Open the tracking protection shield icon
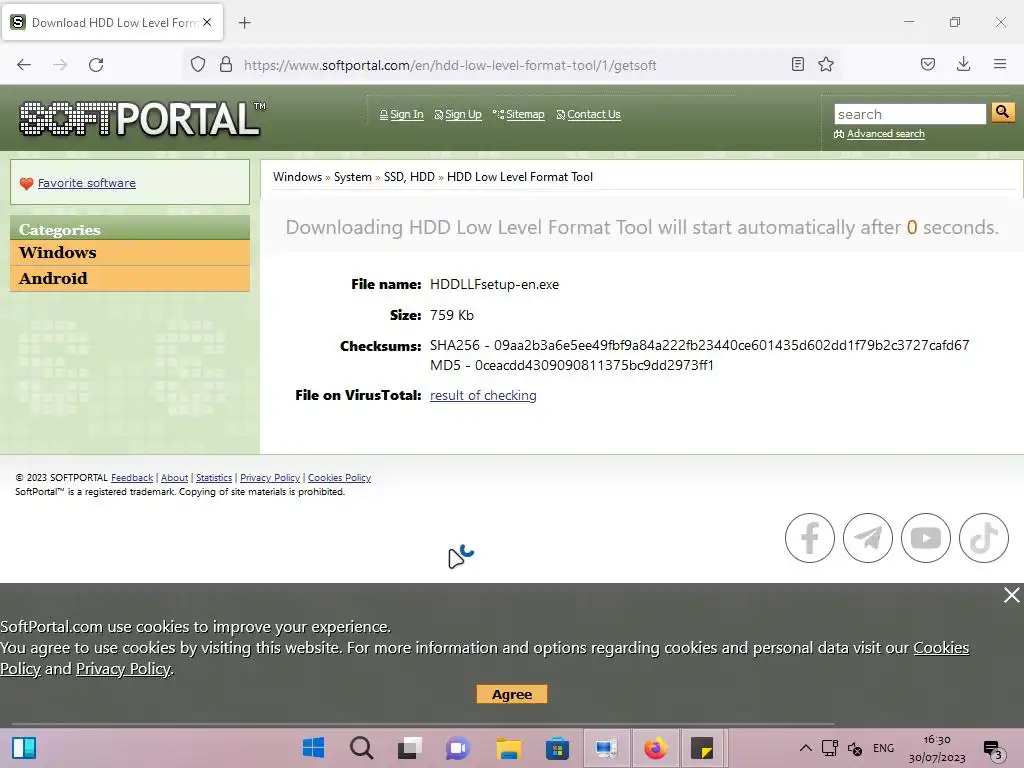The image size is (1024, 768). pyautogui.click(x=198, y=65)
